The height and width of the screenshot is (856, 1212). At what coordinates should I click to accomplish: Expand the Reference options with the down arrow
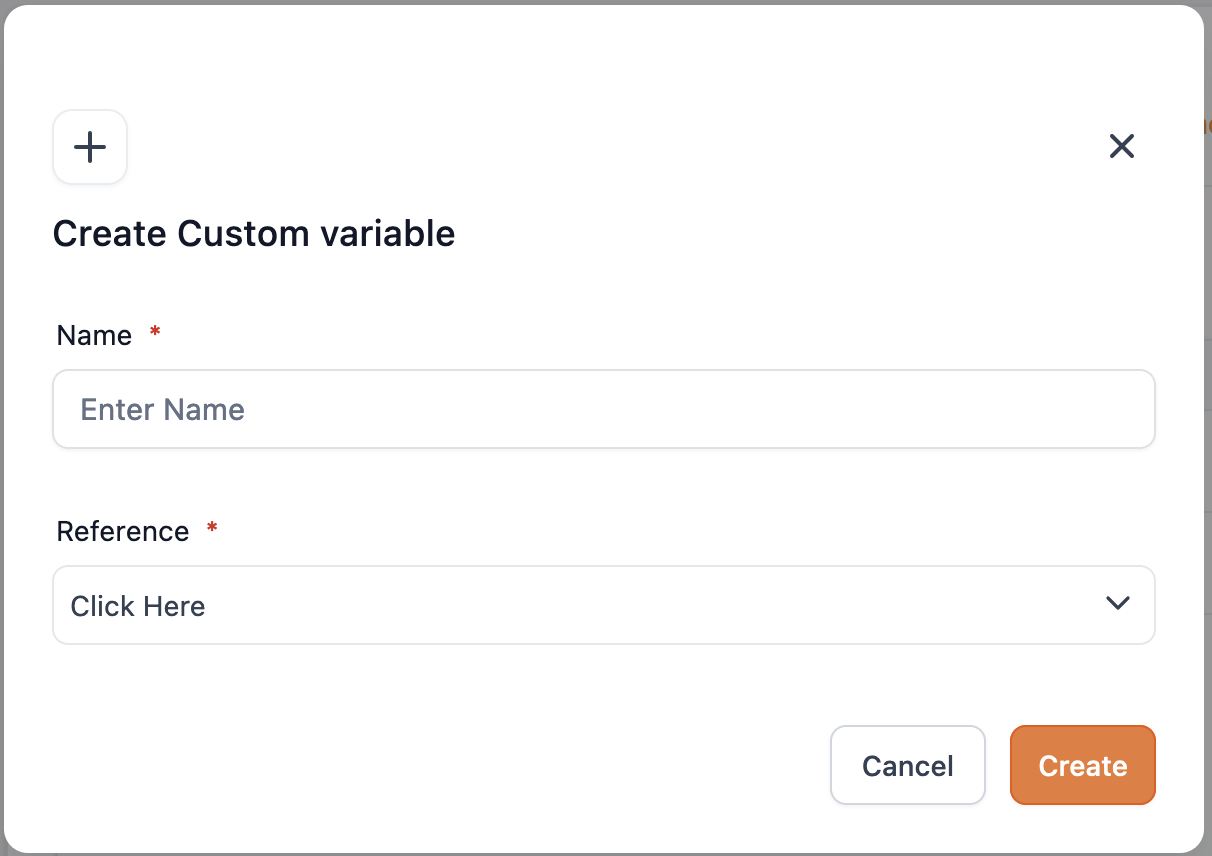[1117, 604]
